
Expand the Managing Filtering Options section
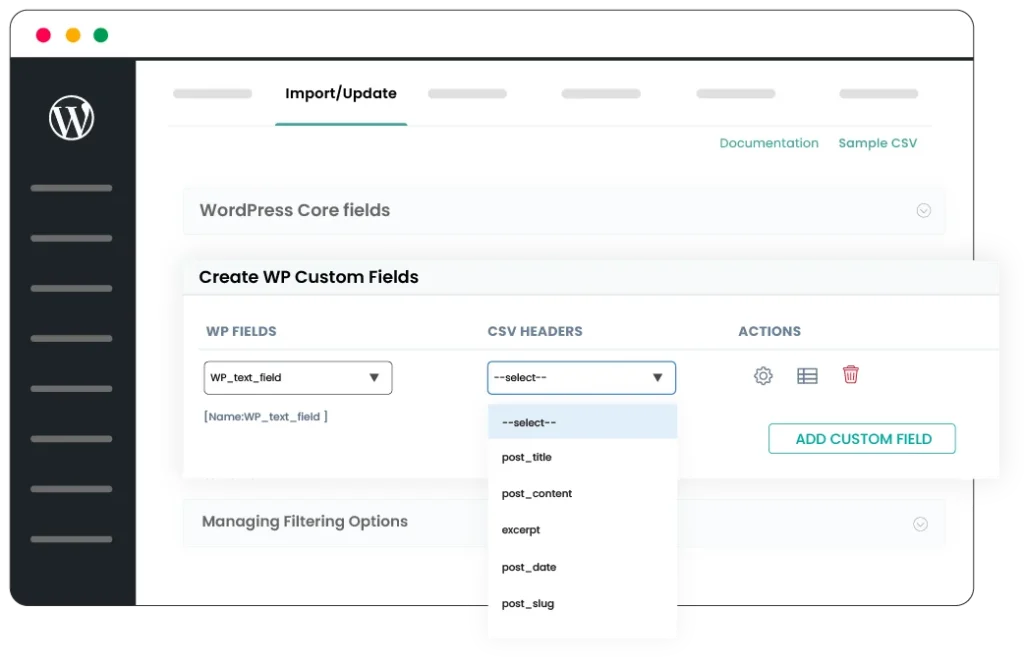[x=919, y=522]
